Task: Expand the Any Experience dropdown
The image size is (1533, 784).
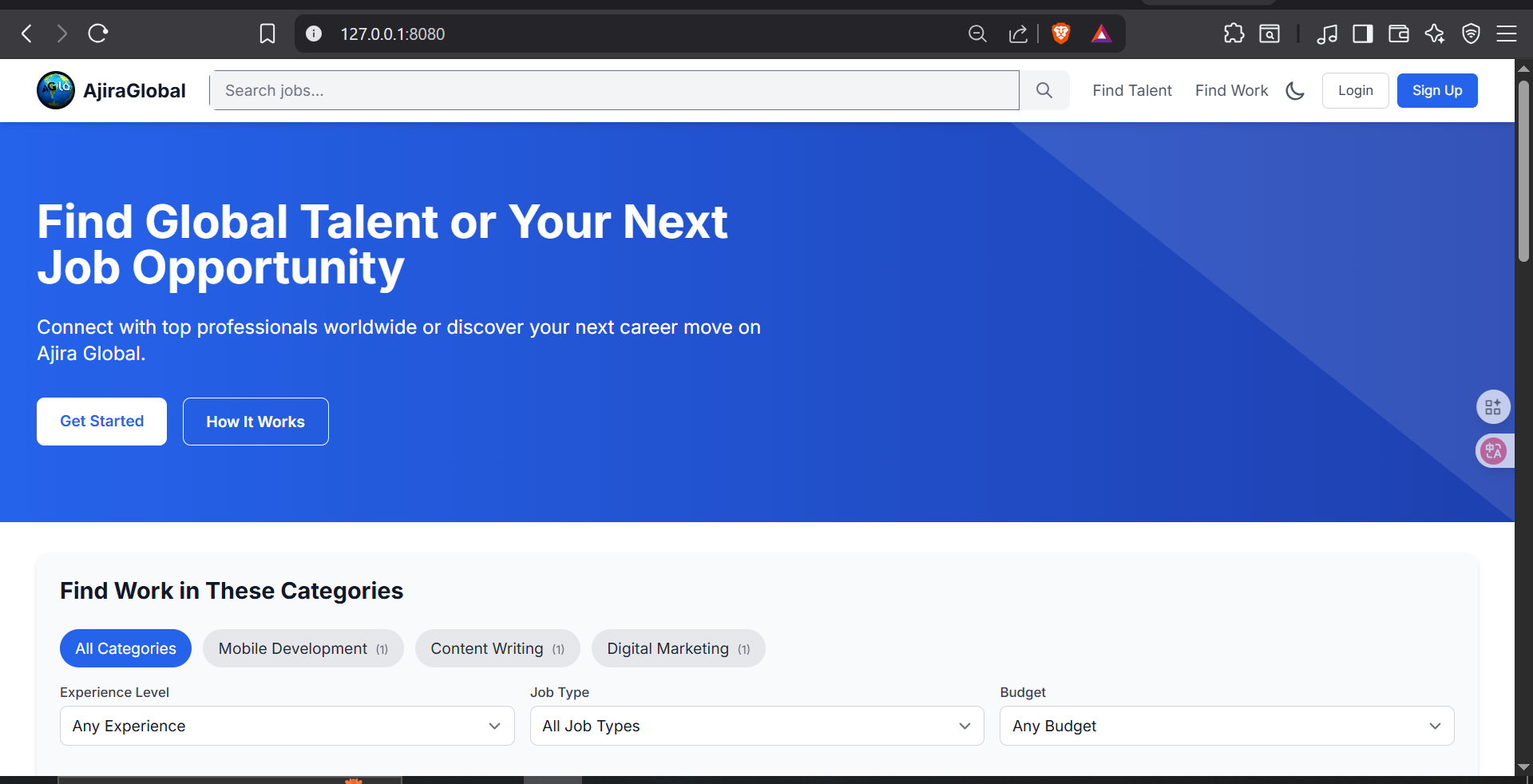Action: tap(287, 726)
